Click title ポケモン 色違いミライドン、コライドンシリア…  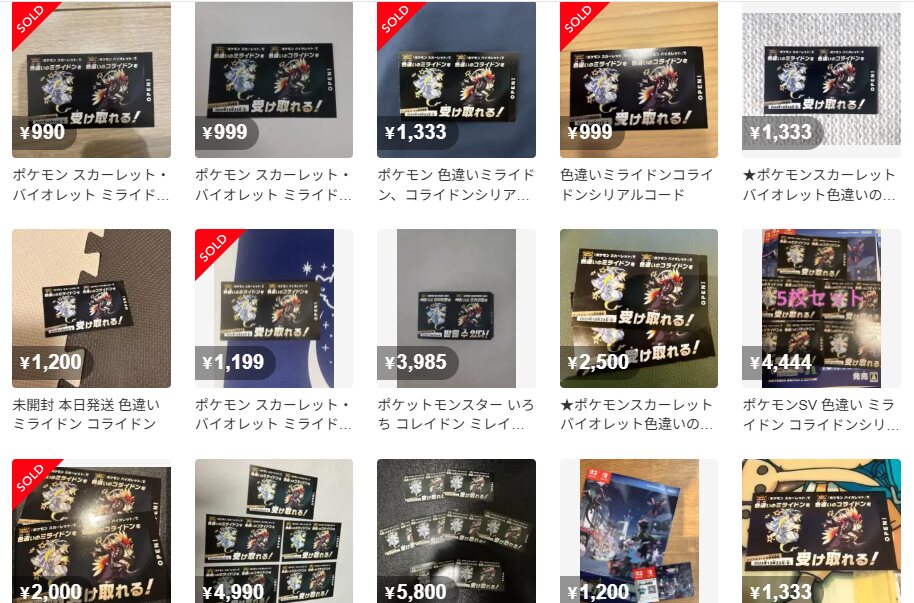click(456, 184)
